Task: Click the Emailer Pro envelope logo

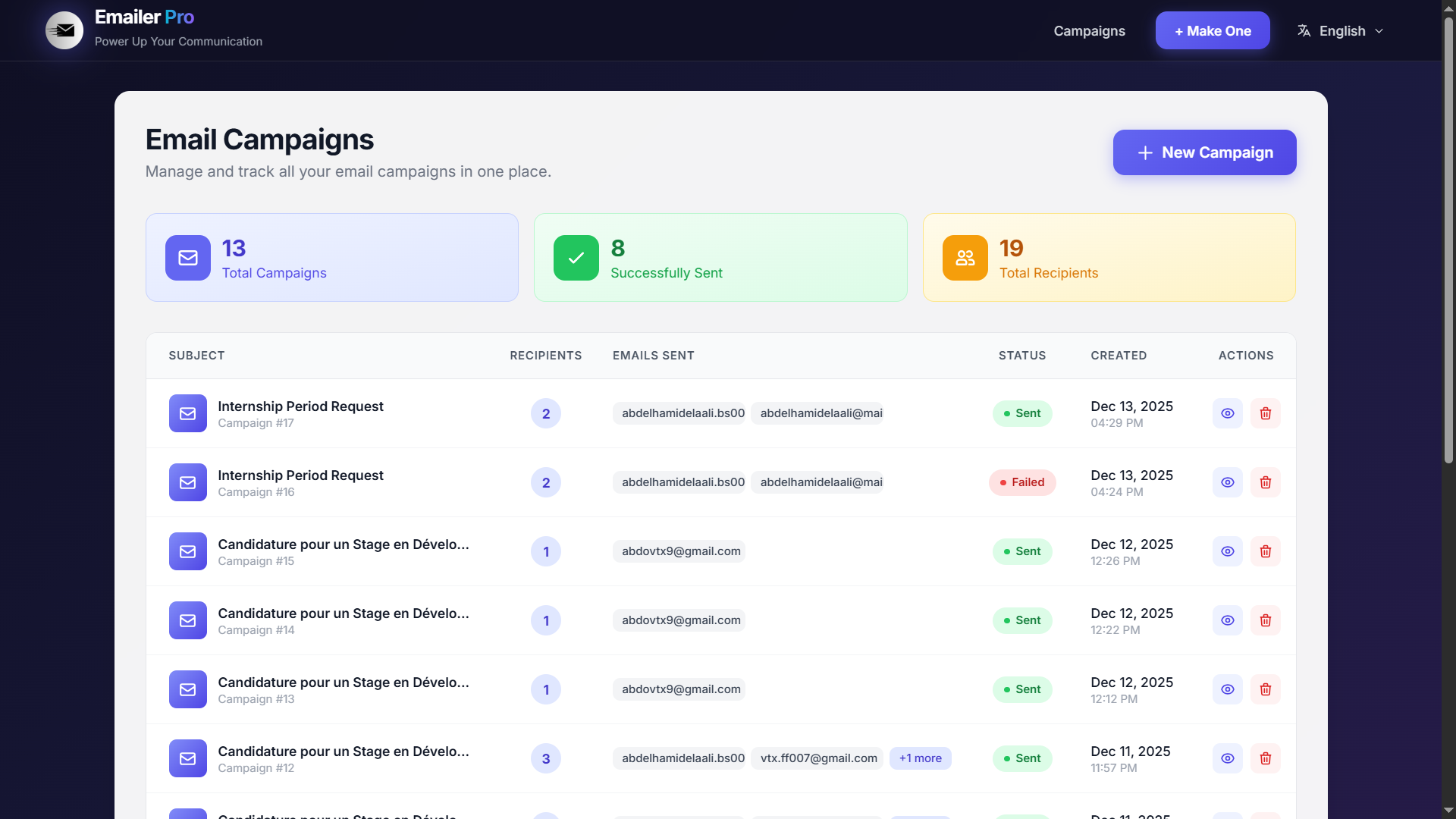Action: 64,30
